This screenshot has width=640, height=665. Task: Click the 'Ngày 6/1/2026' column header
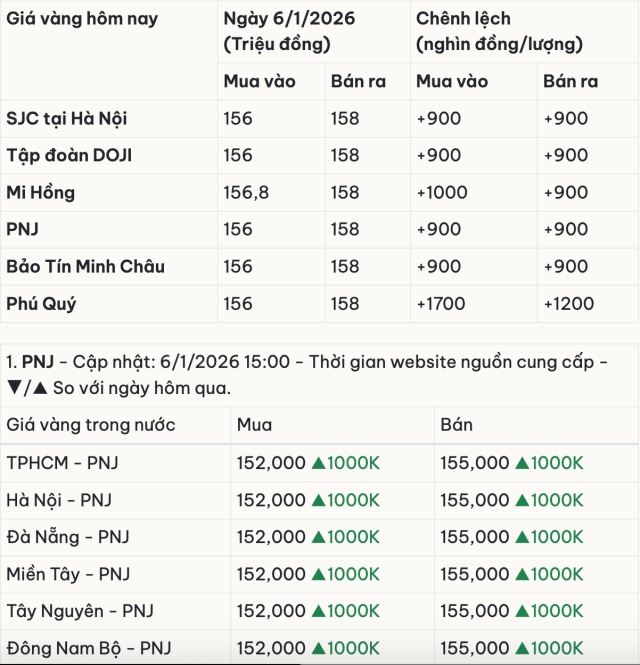tap(289, 19)
